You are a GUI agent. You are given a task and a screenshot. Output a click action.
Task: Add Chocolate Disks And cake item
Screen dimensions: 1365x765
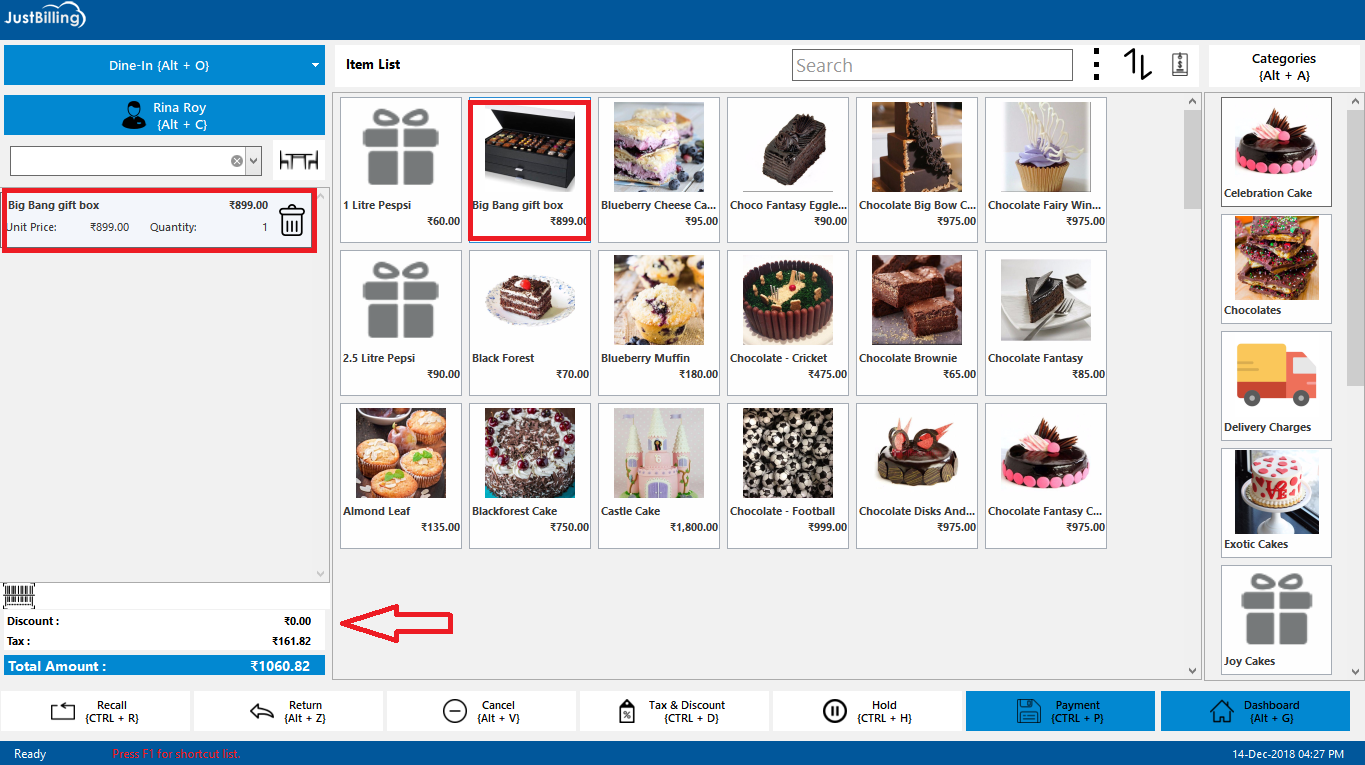tap(917, 476)
